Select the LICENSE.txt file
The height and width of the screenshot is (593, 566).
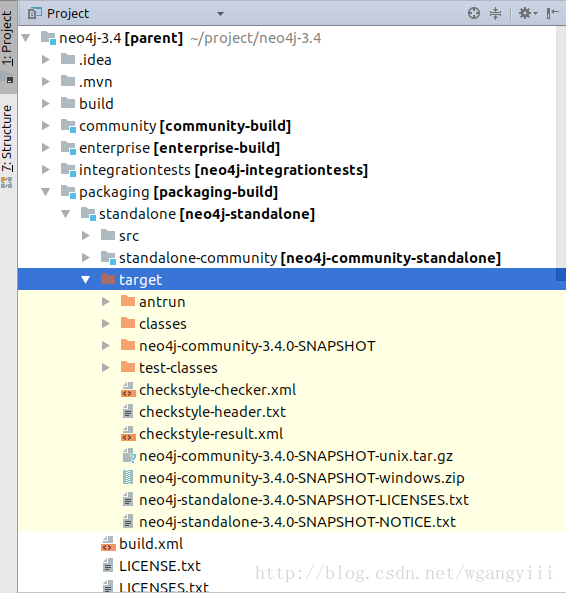[160, 566]
